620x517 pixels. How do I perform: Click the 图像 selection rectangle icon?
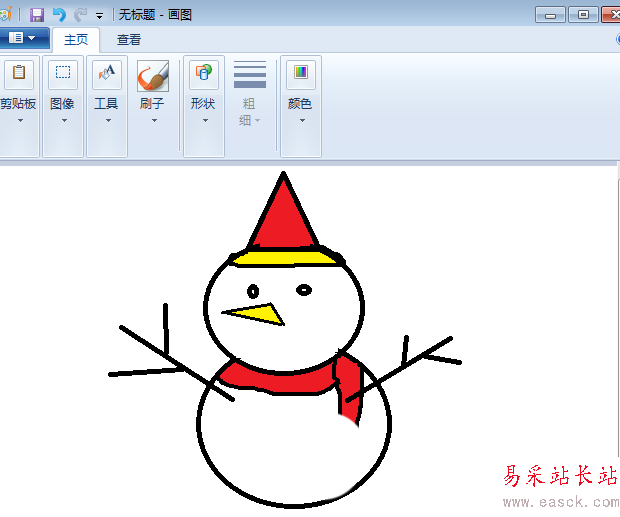pyautogui.click(x=63, y=74)
